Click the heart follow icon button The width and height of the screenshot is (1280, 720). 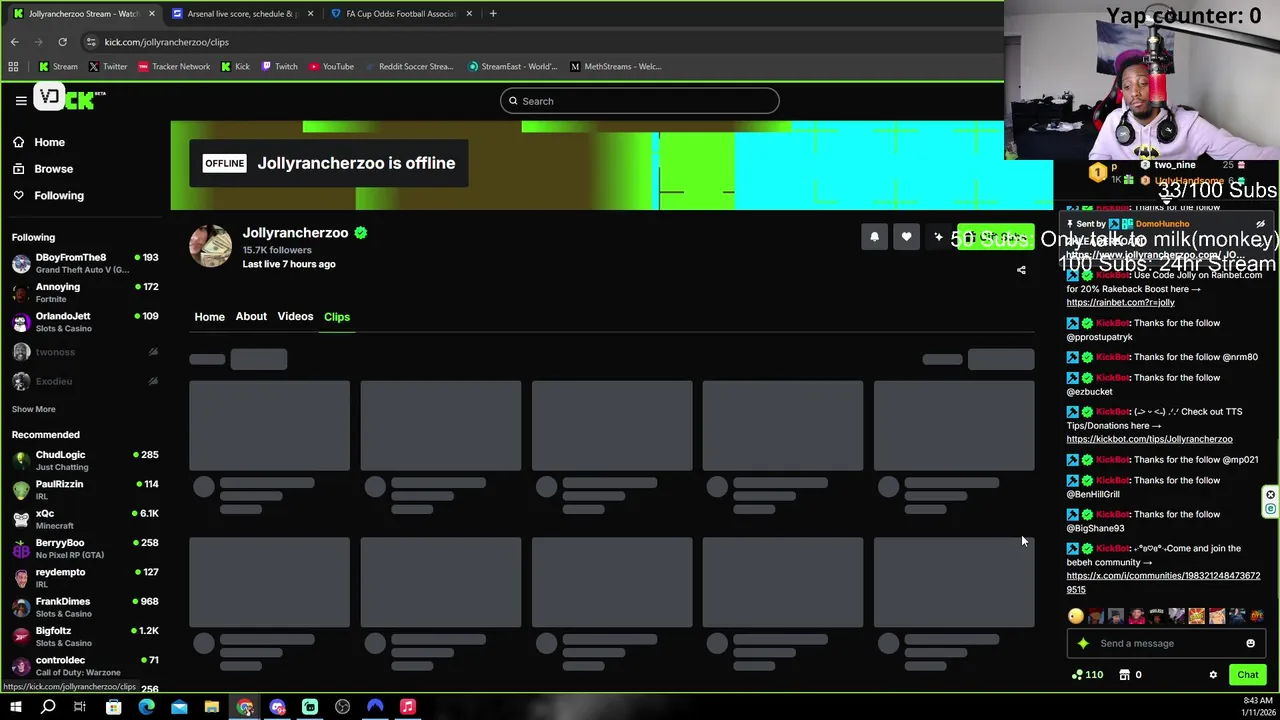[x=906, y=237]
